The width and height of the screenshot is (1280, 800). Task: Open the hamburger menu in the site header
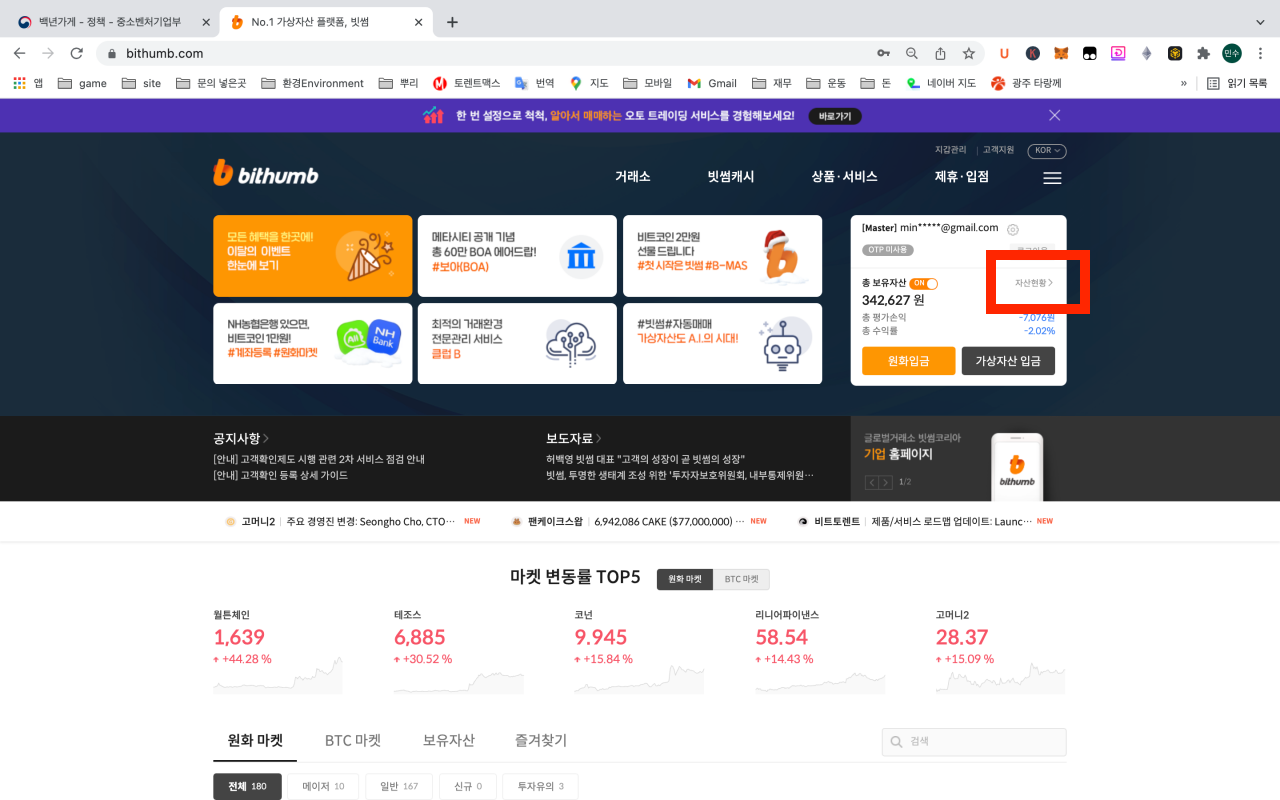(x=1052, y=178)
